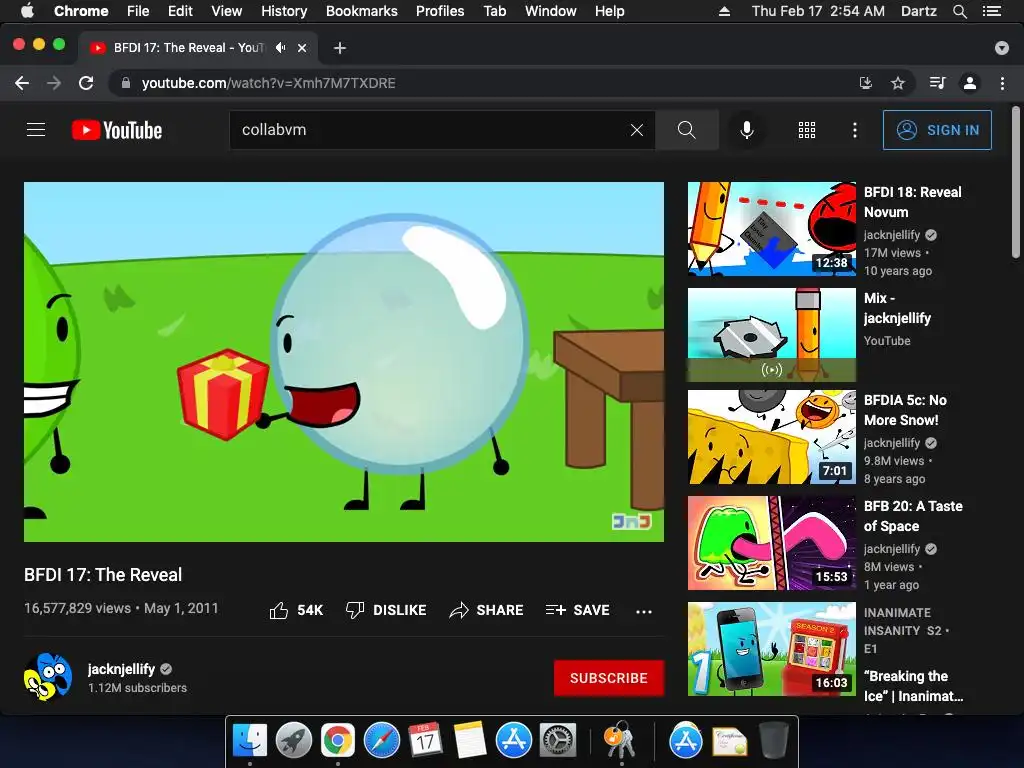Viewport: 1024px width, 768px height.
Task: Open the BFB 20 video thumbnail
Action: pos(771,543)
